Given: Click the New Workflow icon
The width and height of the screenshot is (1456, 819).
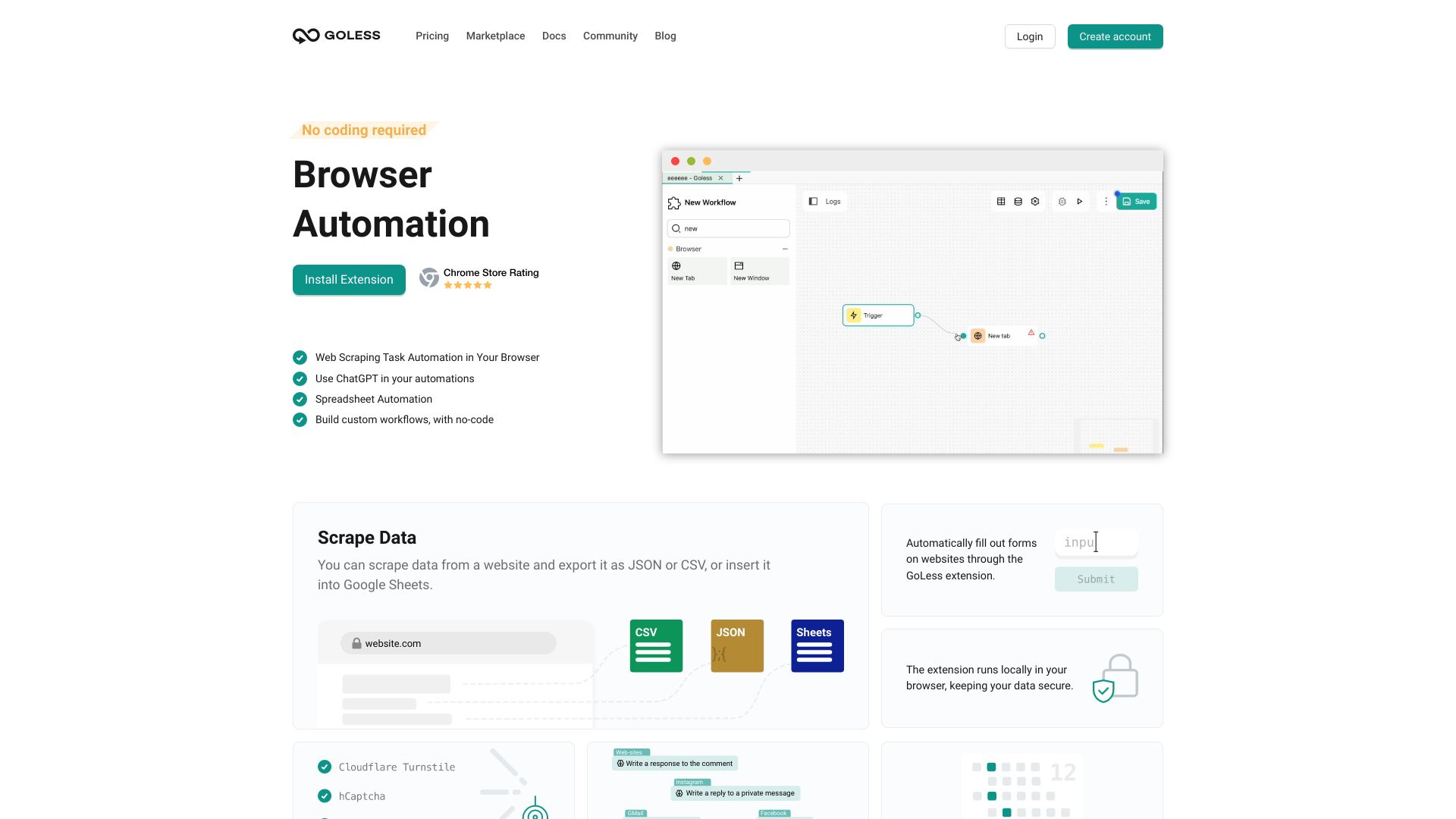Looking at the screenshot, I should tap(676, 202).
